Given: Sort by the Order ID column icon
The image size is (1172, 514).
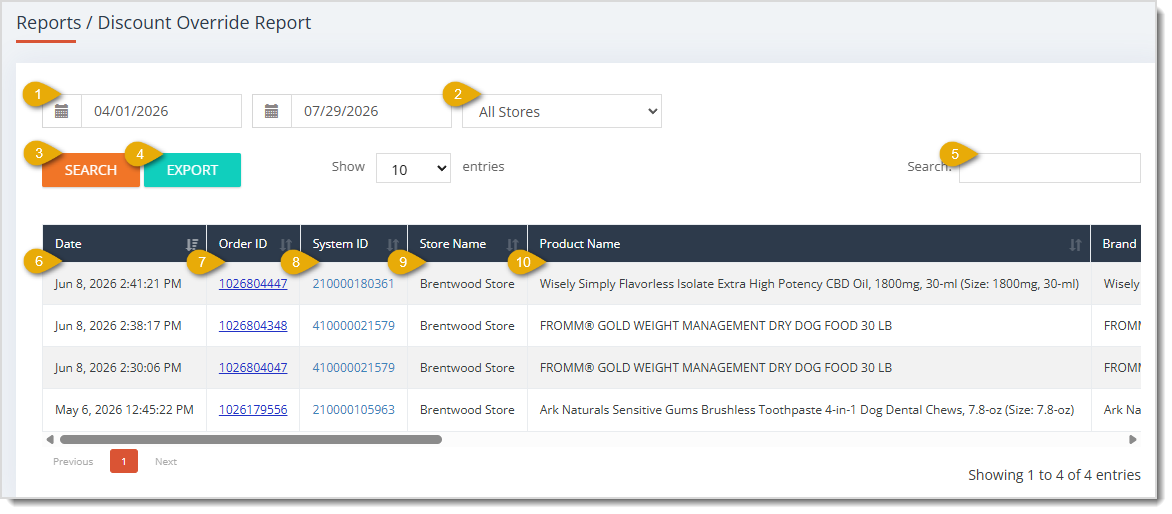Looking at the screenshot, I should click(x=286, y=244).
